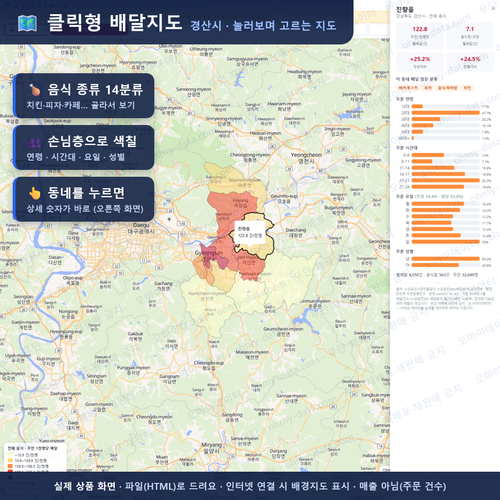The height and width of the screenshot is (500, 500).
Task: Click the 진량읍 122.8 map tooltip
Action: pos(250,232)
